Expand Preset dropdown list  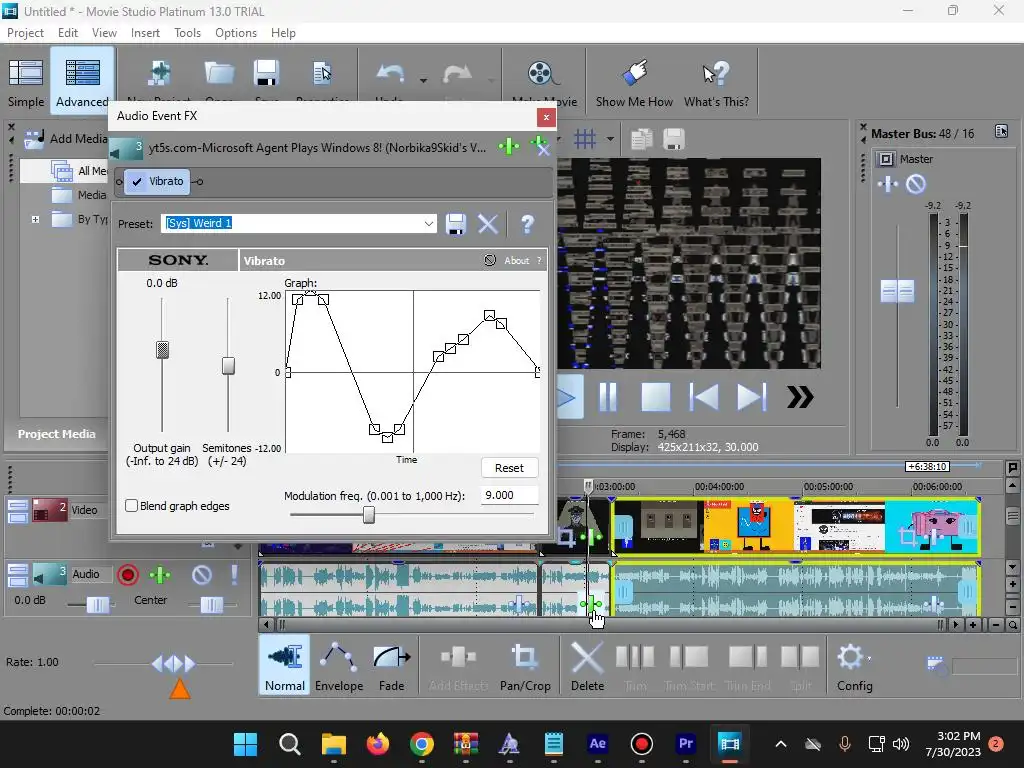click(428, 223)
